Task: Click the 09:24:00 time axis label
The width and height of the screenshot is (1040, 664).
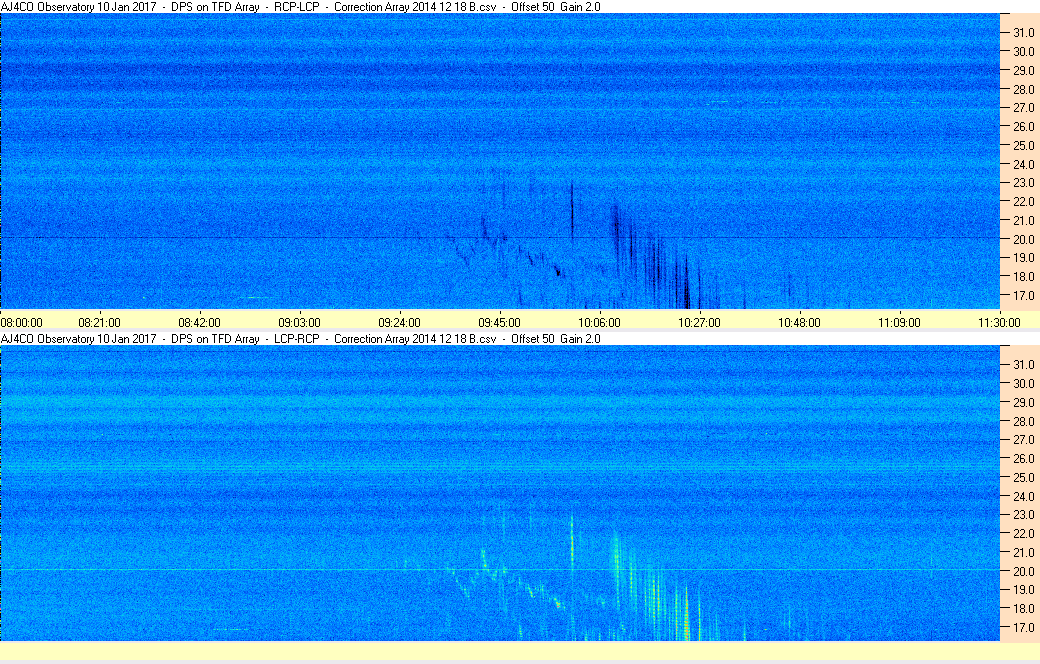Action: pos(399,323)
